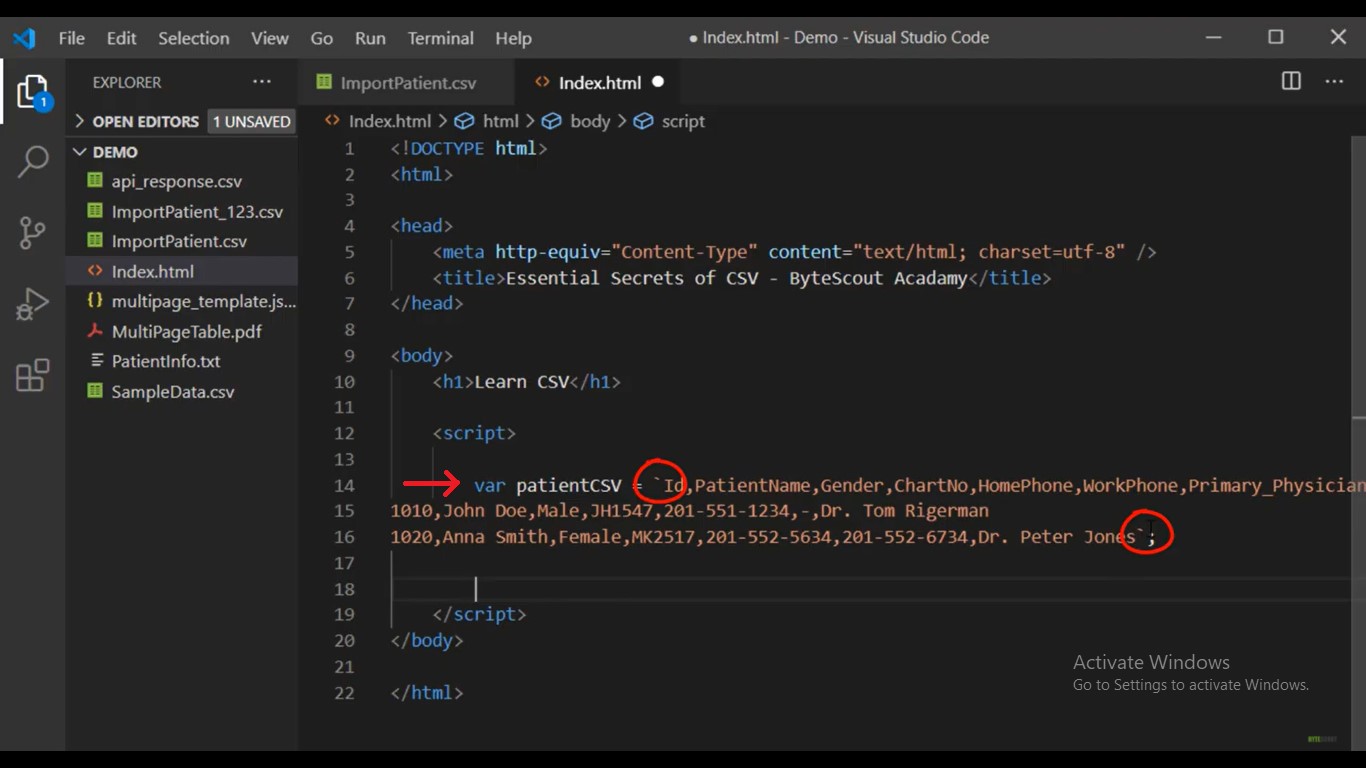Click the EXPLORER panel title
The image size is (1366, 768).
point(127,82)
